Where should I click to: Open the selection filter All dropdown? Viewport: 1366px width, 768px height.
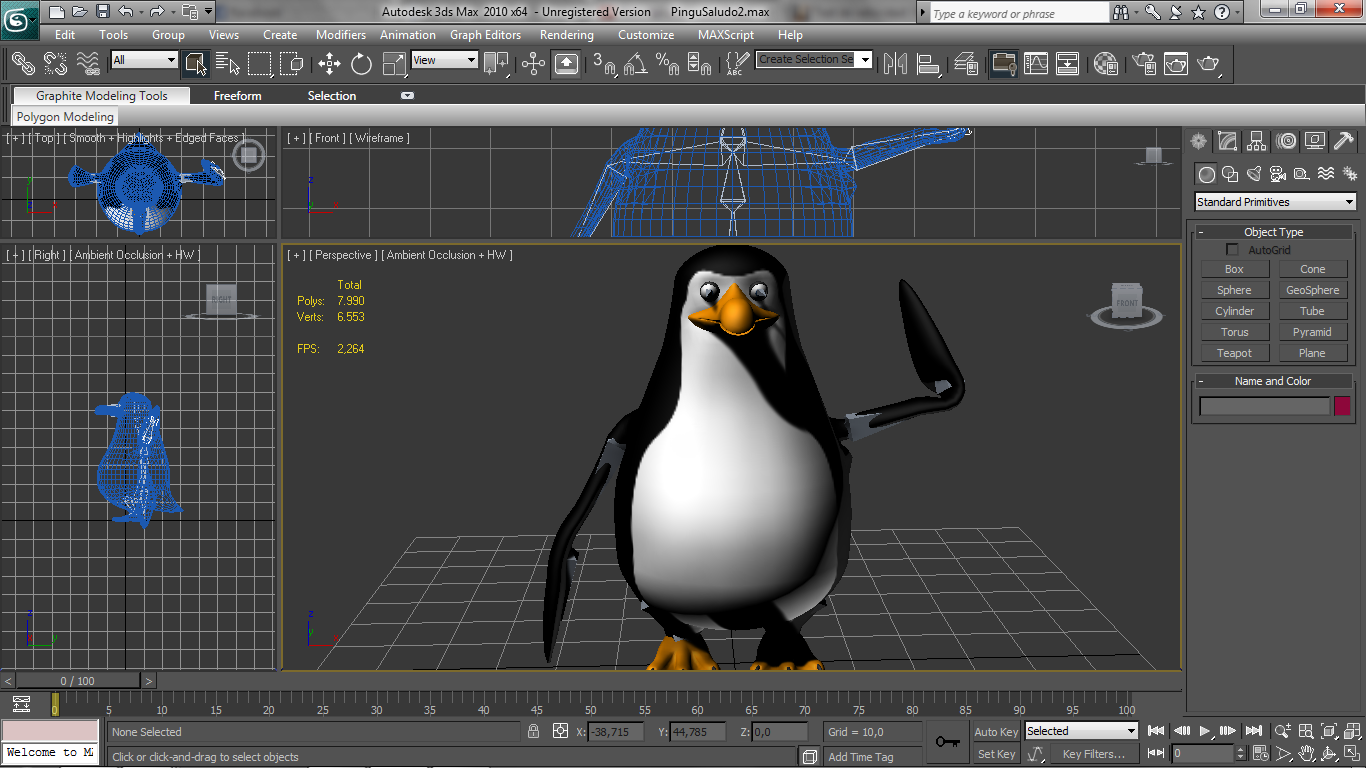pyautogui.click(x=144, y=60)
